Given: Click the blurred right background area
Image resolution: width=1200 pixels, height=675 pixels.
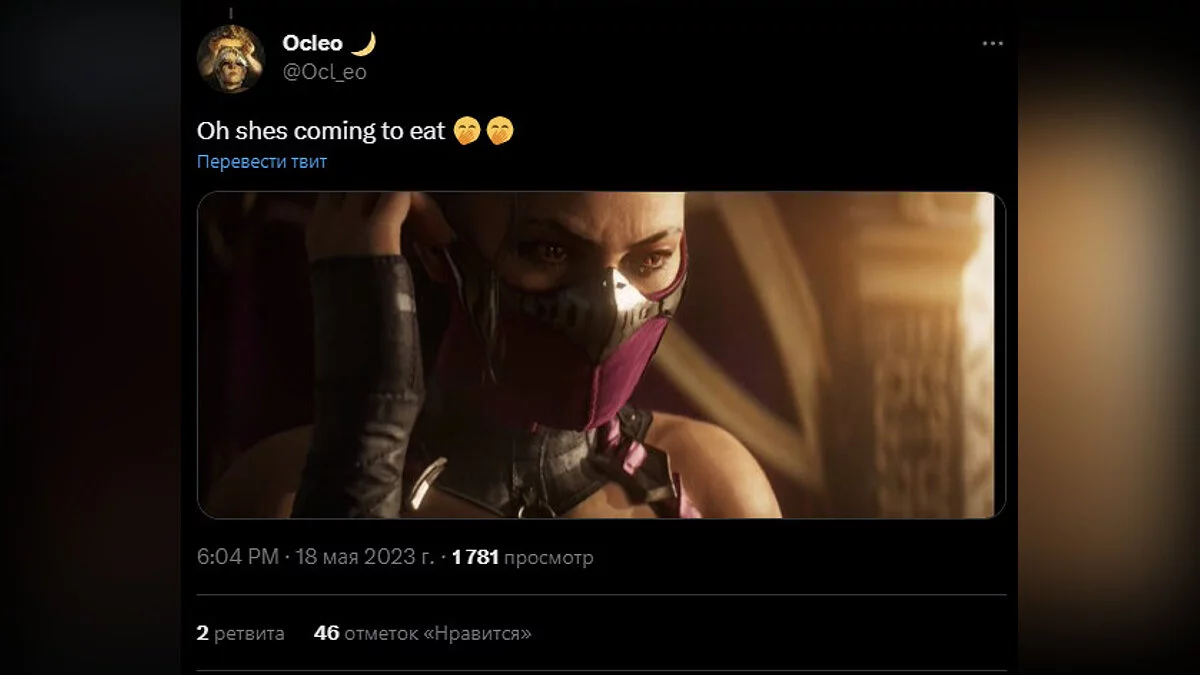Looking at the screenshot, I should [x=1109, y=337].
